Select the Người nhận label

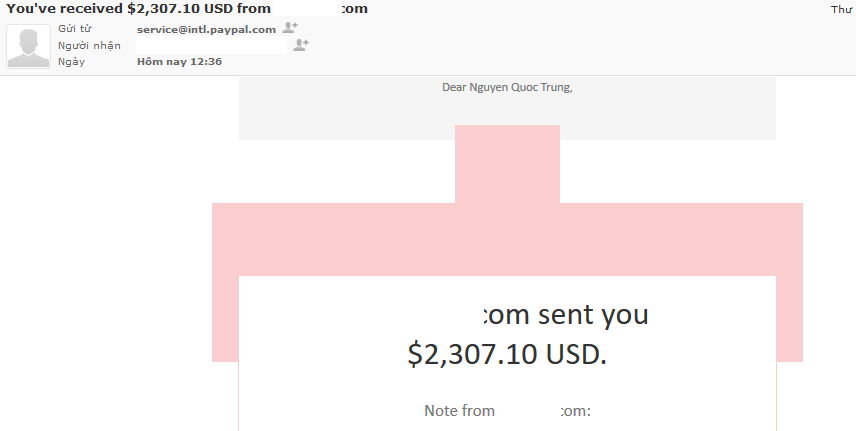click(x=90, y=45)
